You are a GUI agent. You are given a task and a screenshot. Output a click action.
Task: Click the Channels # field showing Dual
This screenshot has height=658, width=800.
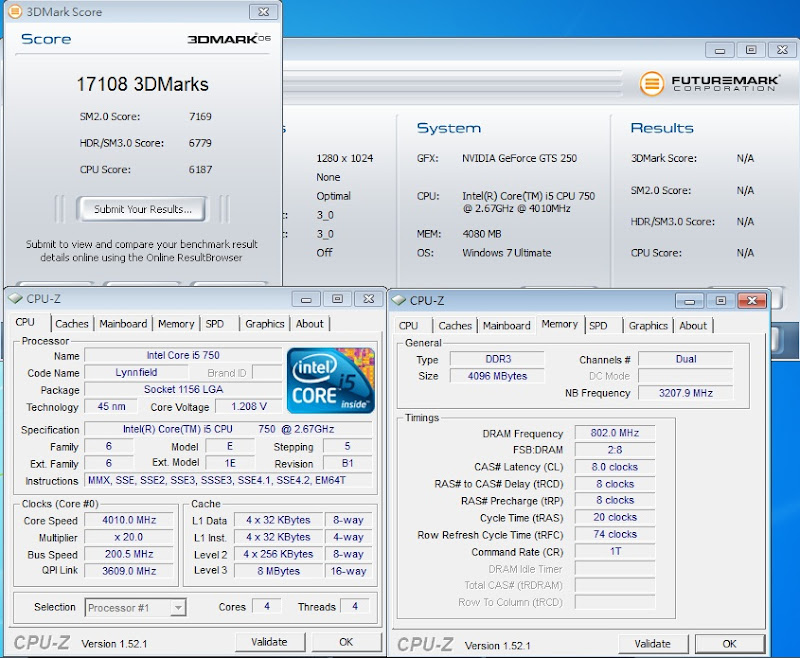coord(686,359)
